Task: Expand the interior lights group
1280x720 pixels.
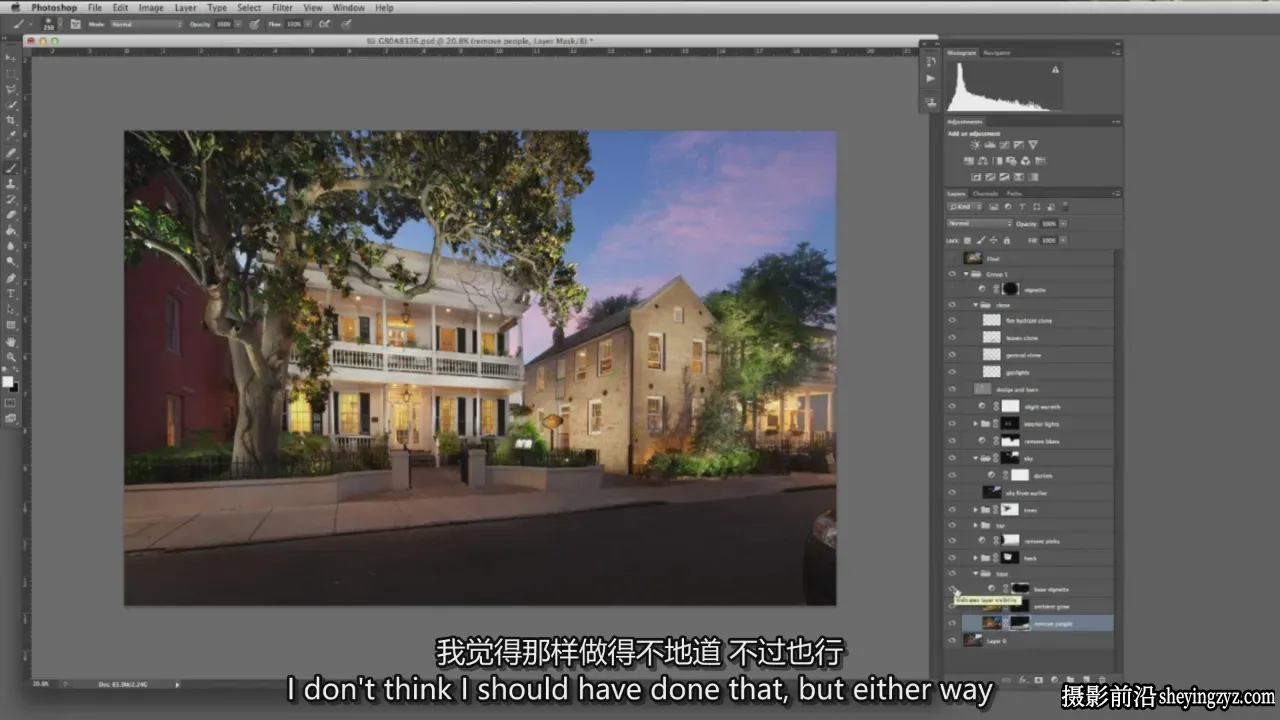Action: (976, 424)
